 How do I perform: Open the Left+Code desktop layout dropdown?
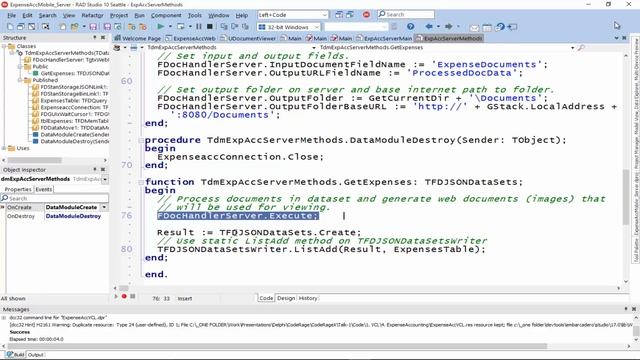click(x=324, y=15)
